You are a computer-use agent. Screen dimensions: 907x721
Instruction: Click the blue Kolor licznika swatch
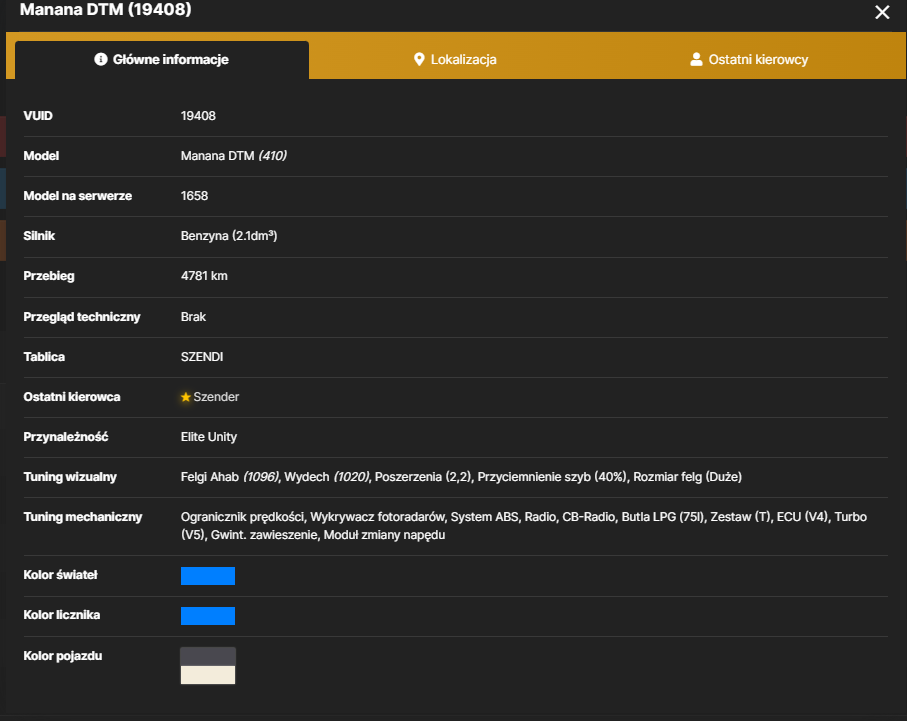(208, 616)
